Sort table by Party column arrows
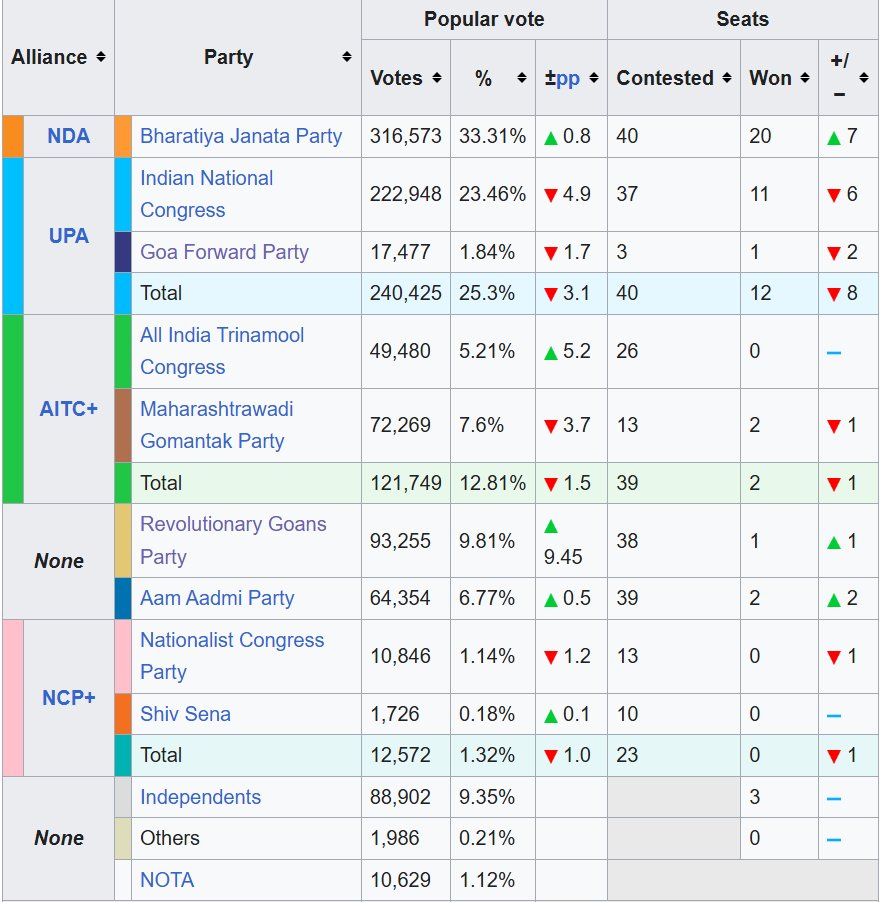885x902 pixels. coord(346,57)
